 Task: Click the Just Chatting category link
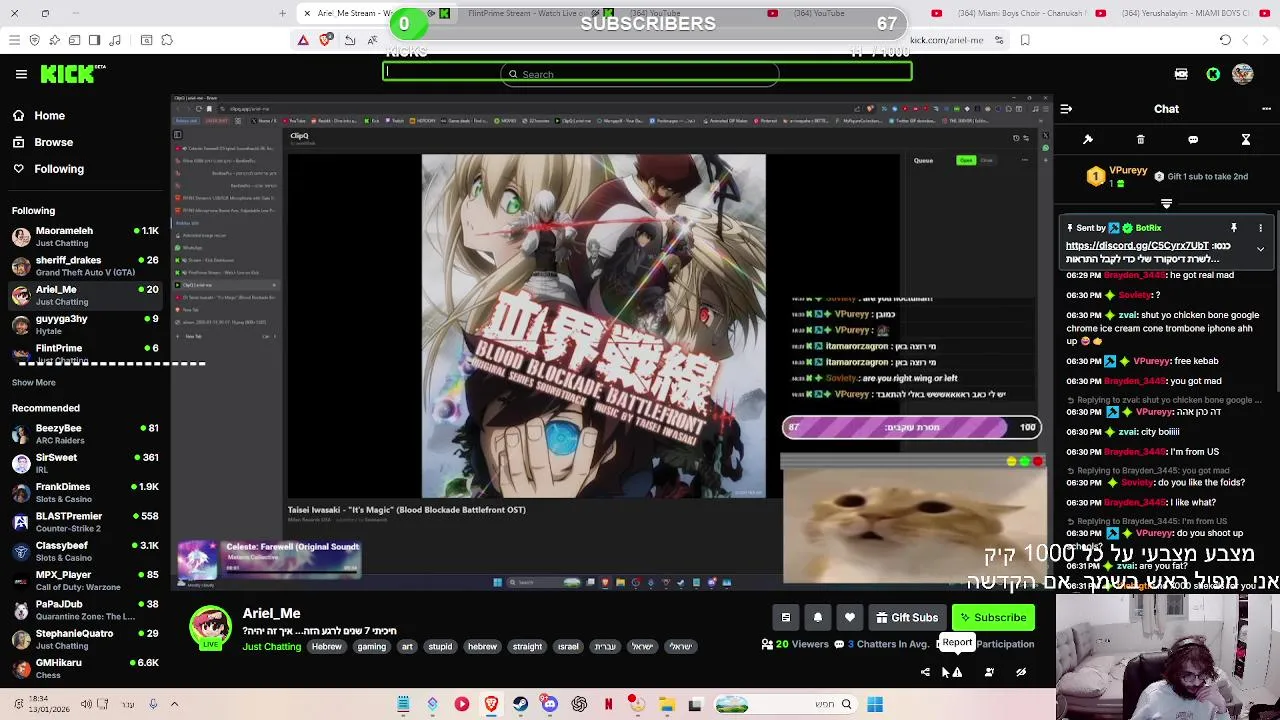pos(272,647)
